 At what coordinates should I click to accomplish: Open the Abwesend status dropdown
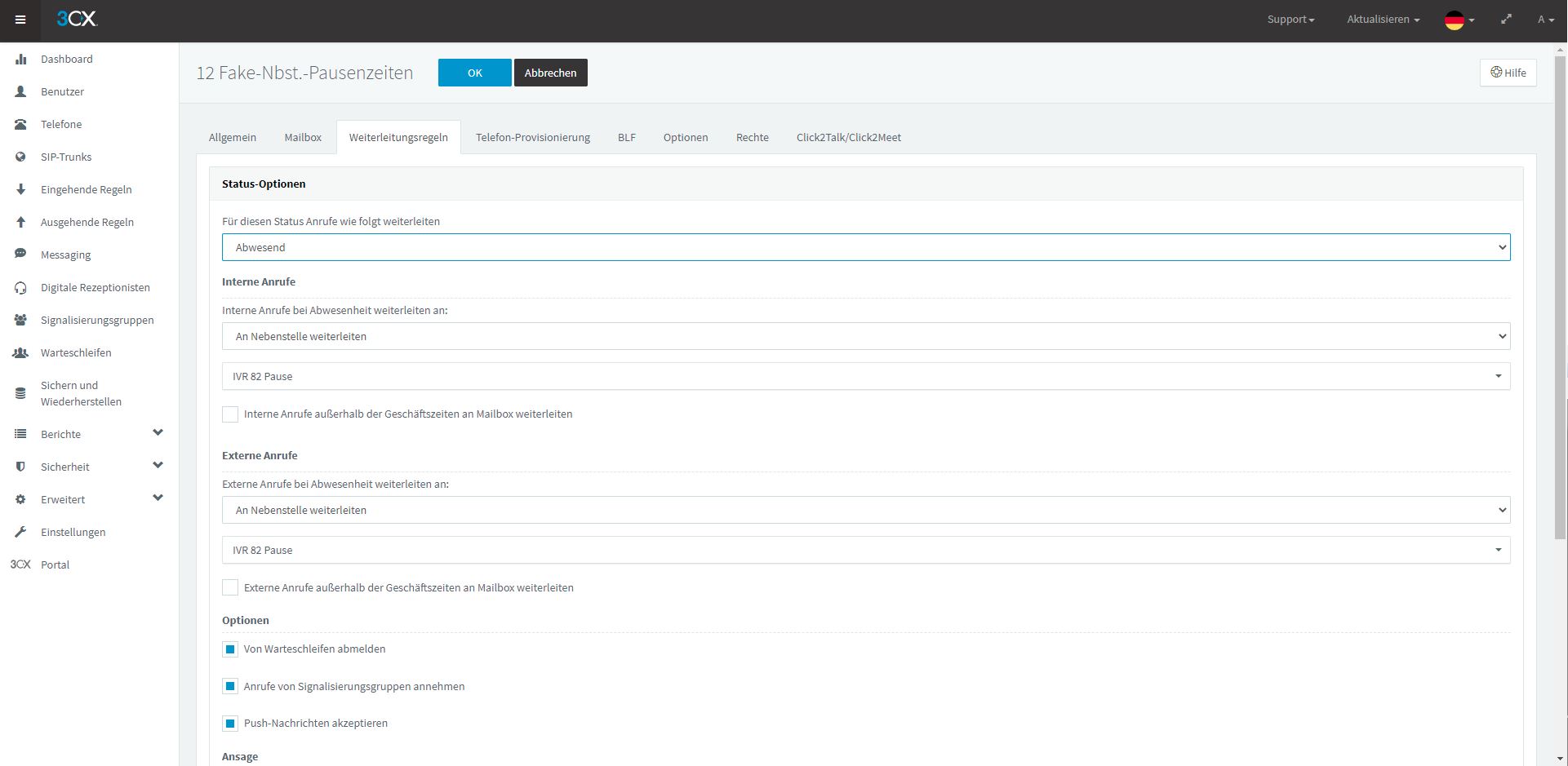[x=865, y=247]
